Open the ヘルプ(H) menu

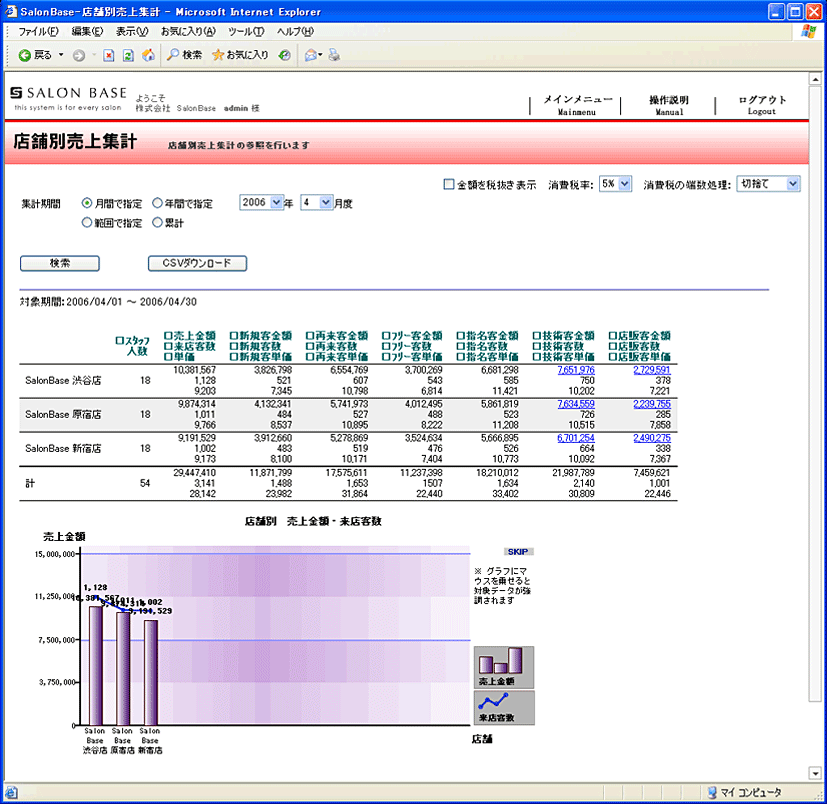[x=295, y=32]
